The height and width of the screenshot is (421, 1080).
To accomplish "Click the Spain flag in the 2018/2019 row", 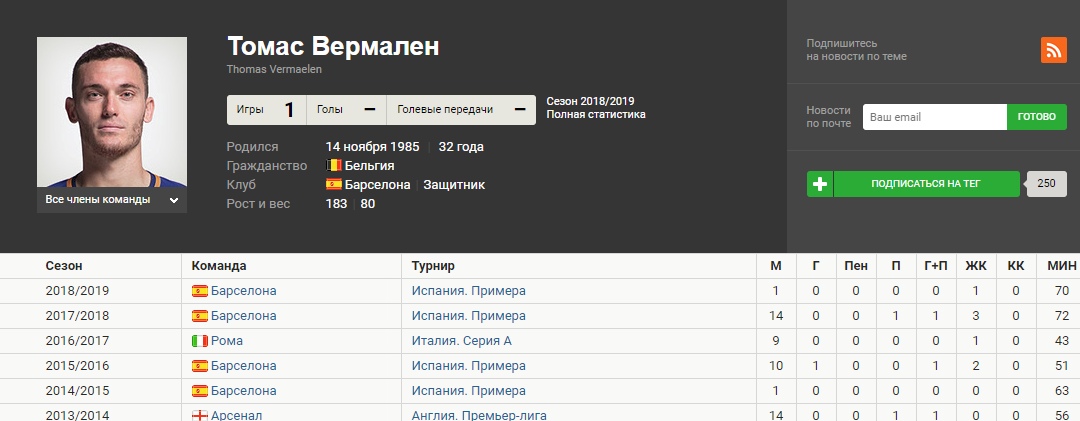I will click(200, 291).
